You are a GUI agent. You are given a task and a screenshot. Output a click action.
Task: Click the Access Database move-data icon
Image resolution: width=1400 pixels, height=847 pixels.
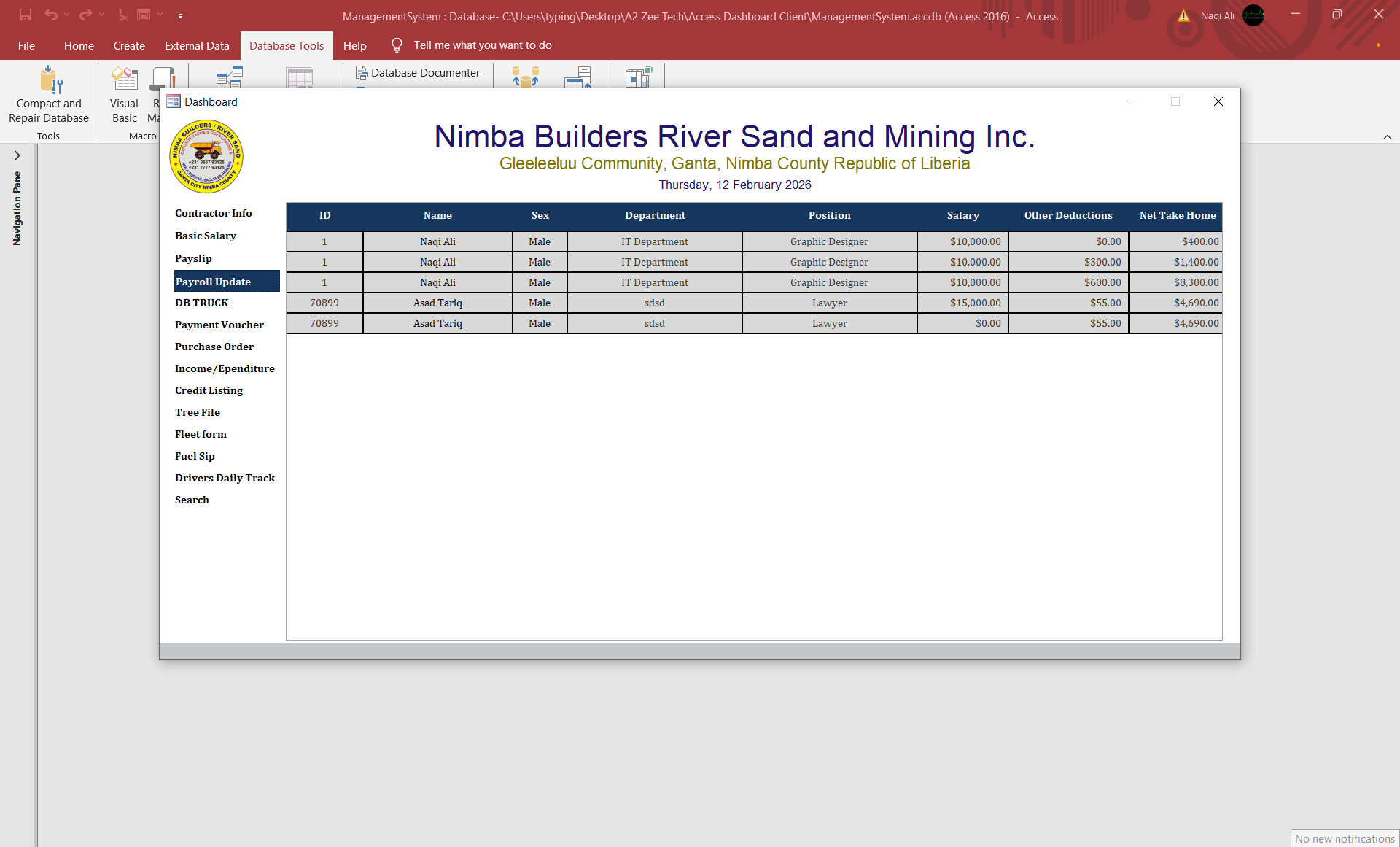click(x=525, y=77)
